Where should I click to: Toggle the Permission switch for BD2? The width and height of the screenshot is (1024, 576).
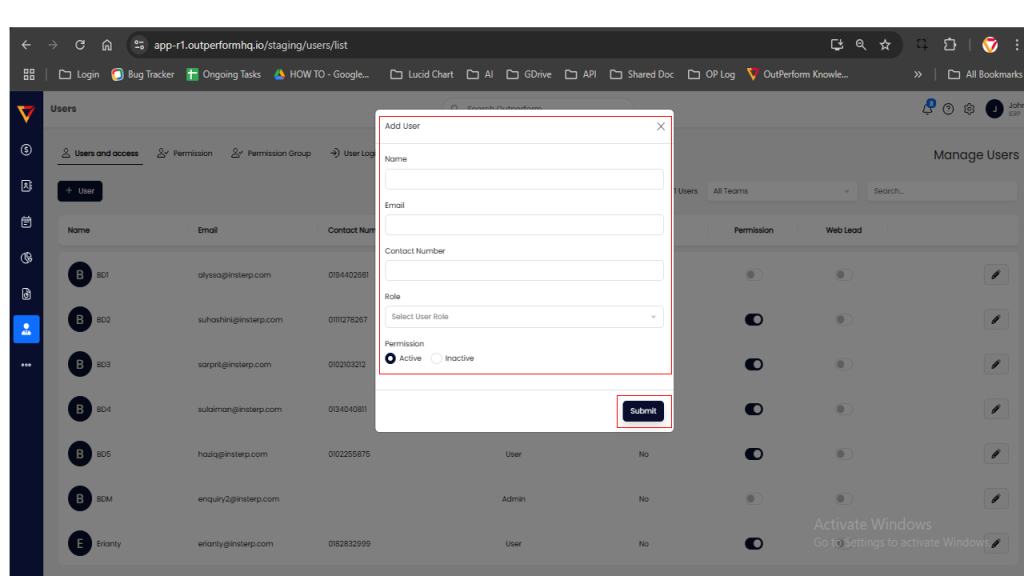coord(754,320)
